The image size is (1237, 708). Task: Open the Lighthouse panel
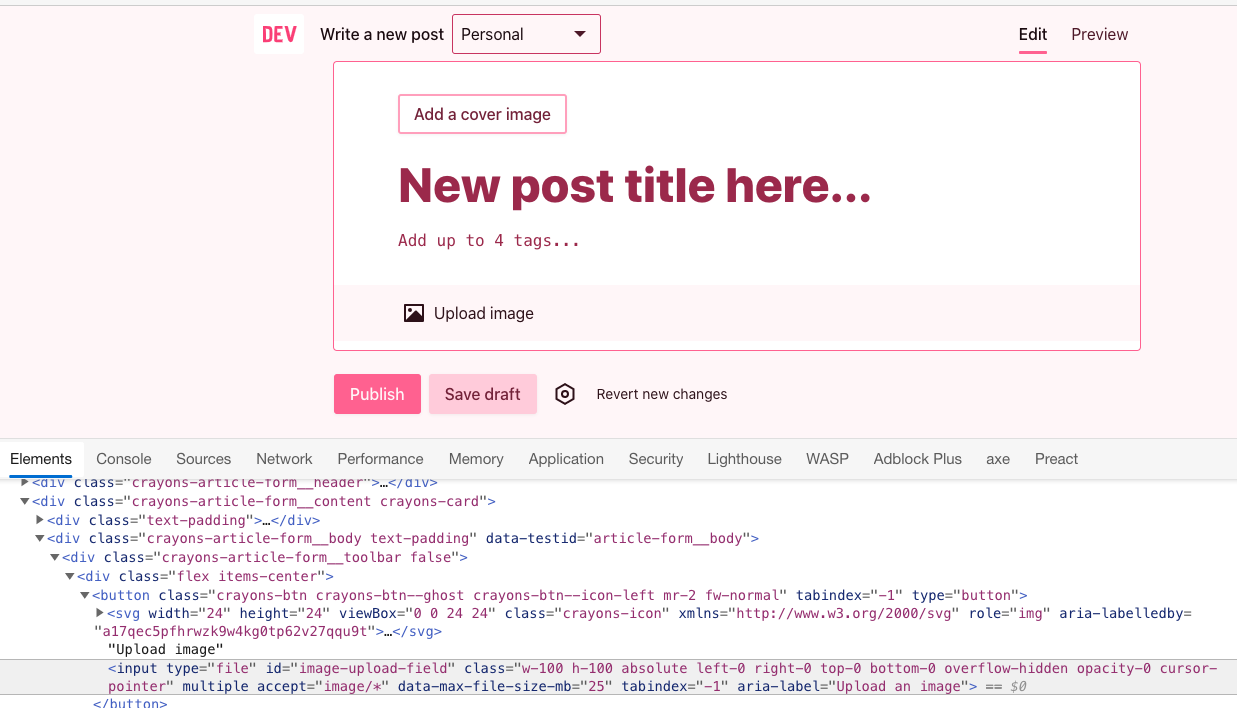click(x=744, y=459)
